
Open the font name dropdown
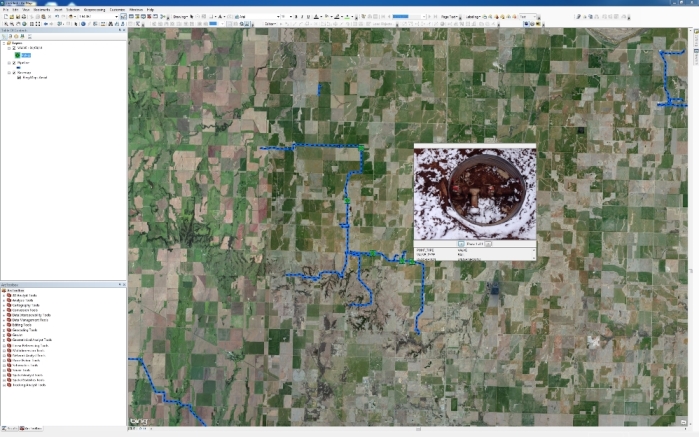[x=278, y=16]
